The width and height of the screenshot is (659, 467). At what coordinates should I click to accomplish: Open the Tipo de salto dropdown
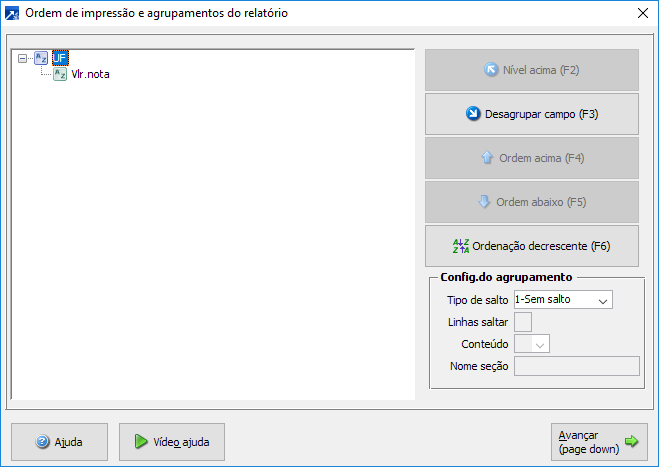point(563,300)
